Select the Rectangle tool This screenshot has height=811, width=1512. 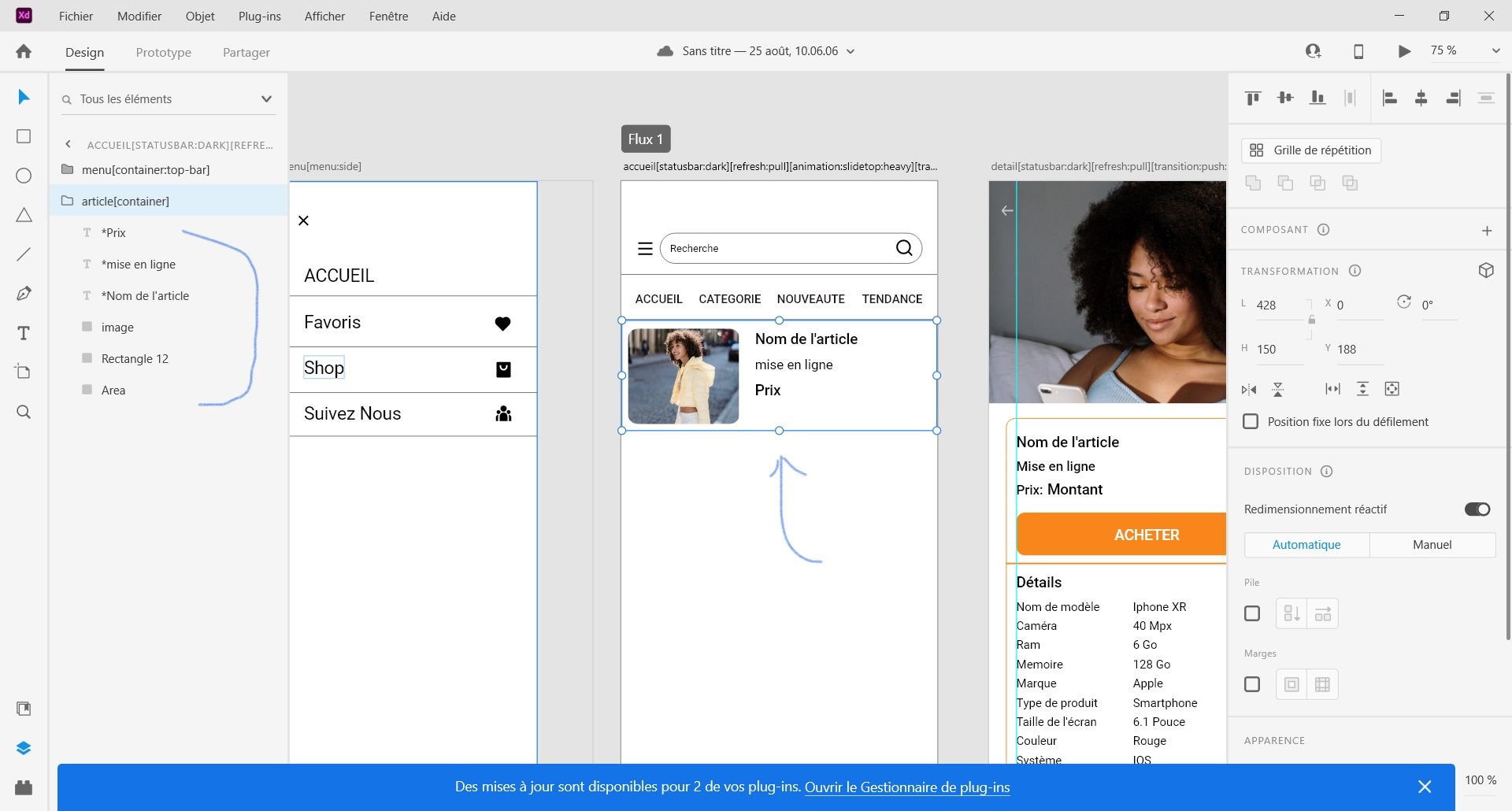tap(24, 136)
